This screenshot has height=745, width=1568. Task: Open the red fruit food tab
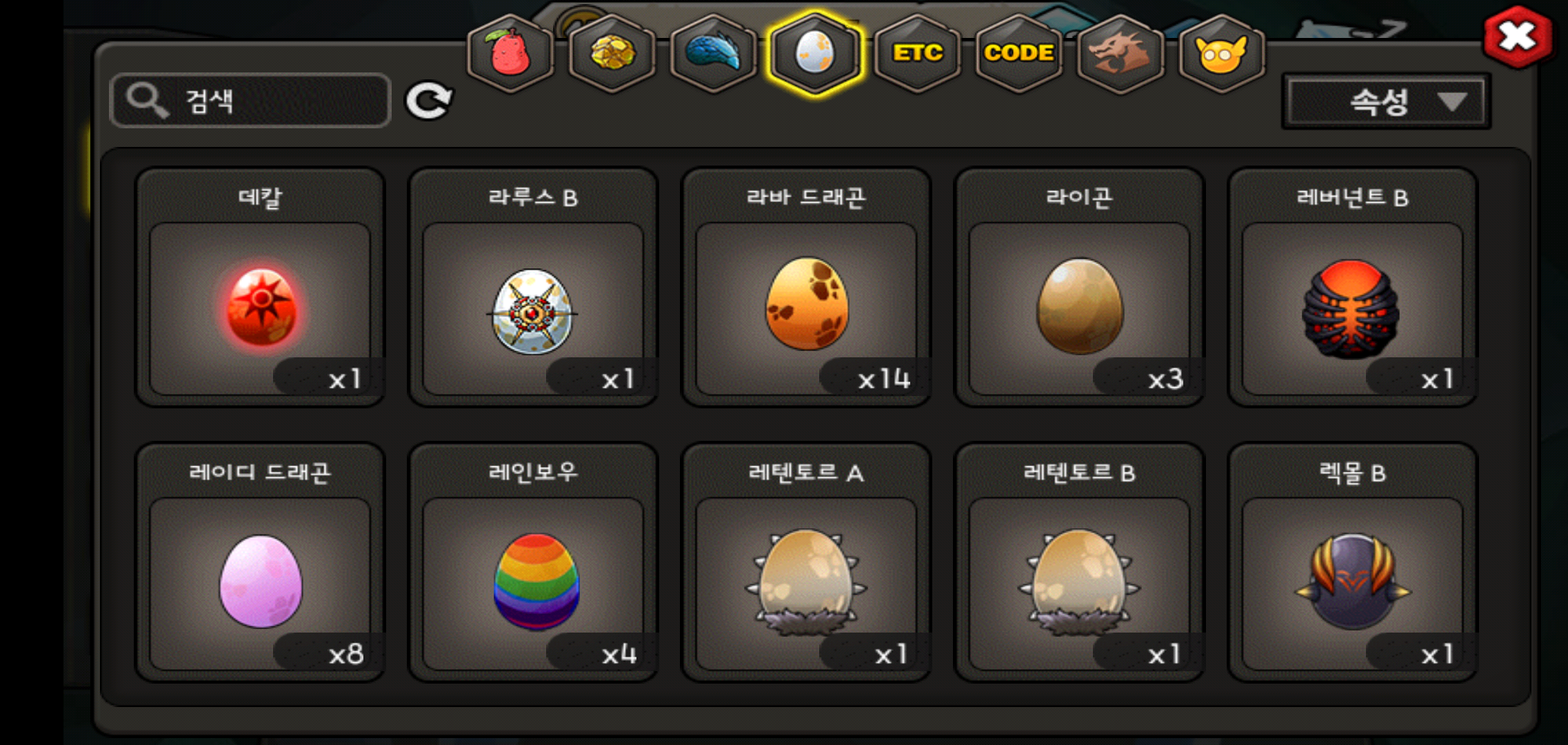[510, 53]
